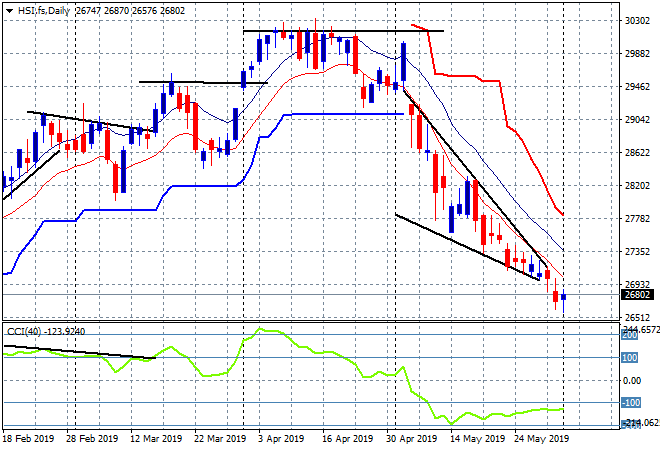Select the 26932 price axis label
This screenshot has height=450, width=660.
pyautogui.click(x=637, y=285)
